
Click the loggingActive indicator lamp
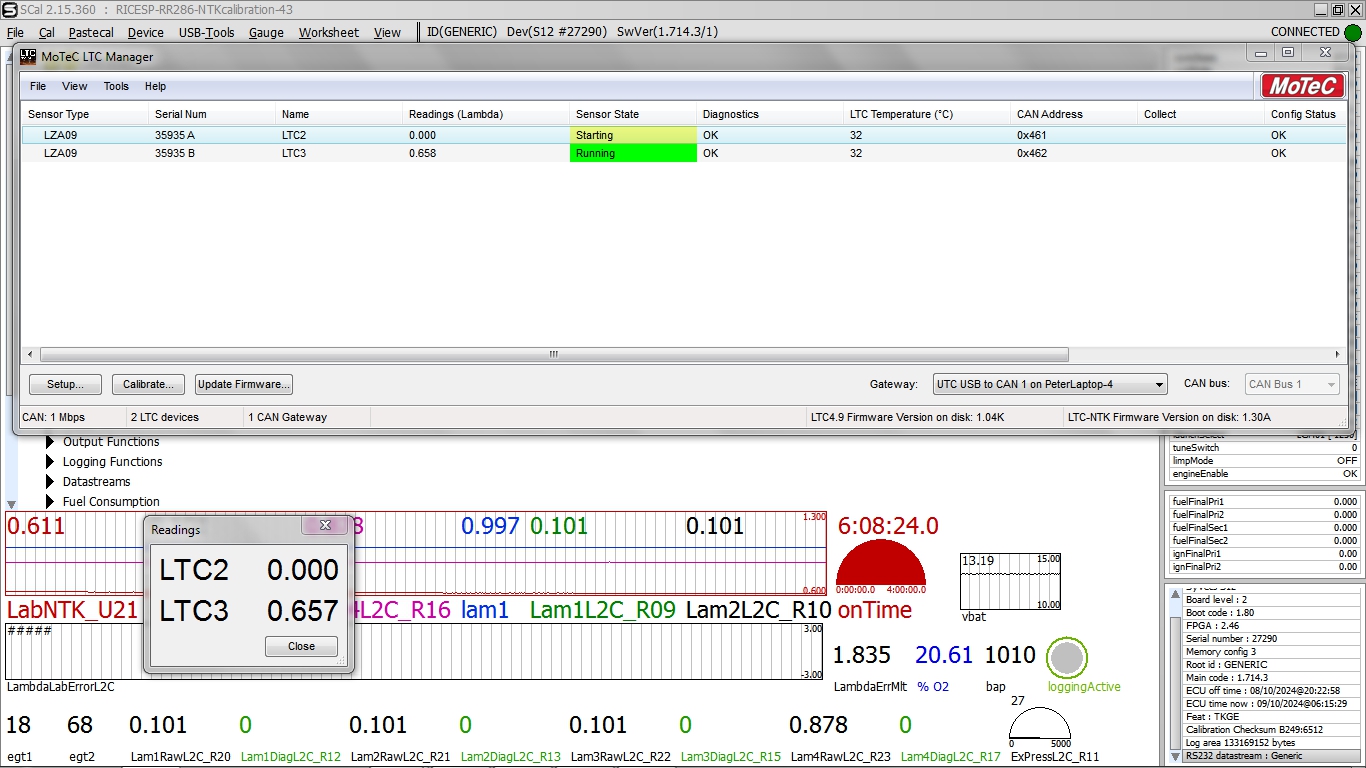tap(1067, 658)
